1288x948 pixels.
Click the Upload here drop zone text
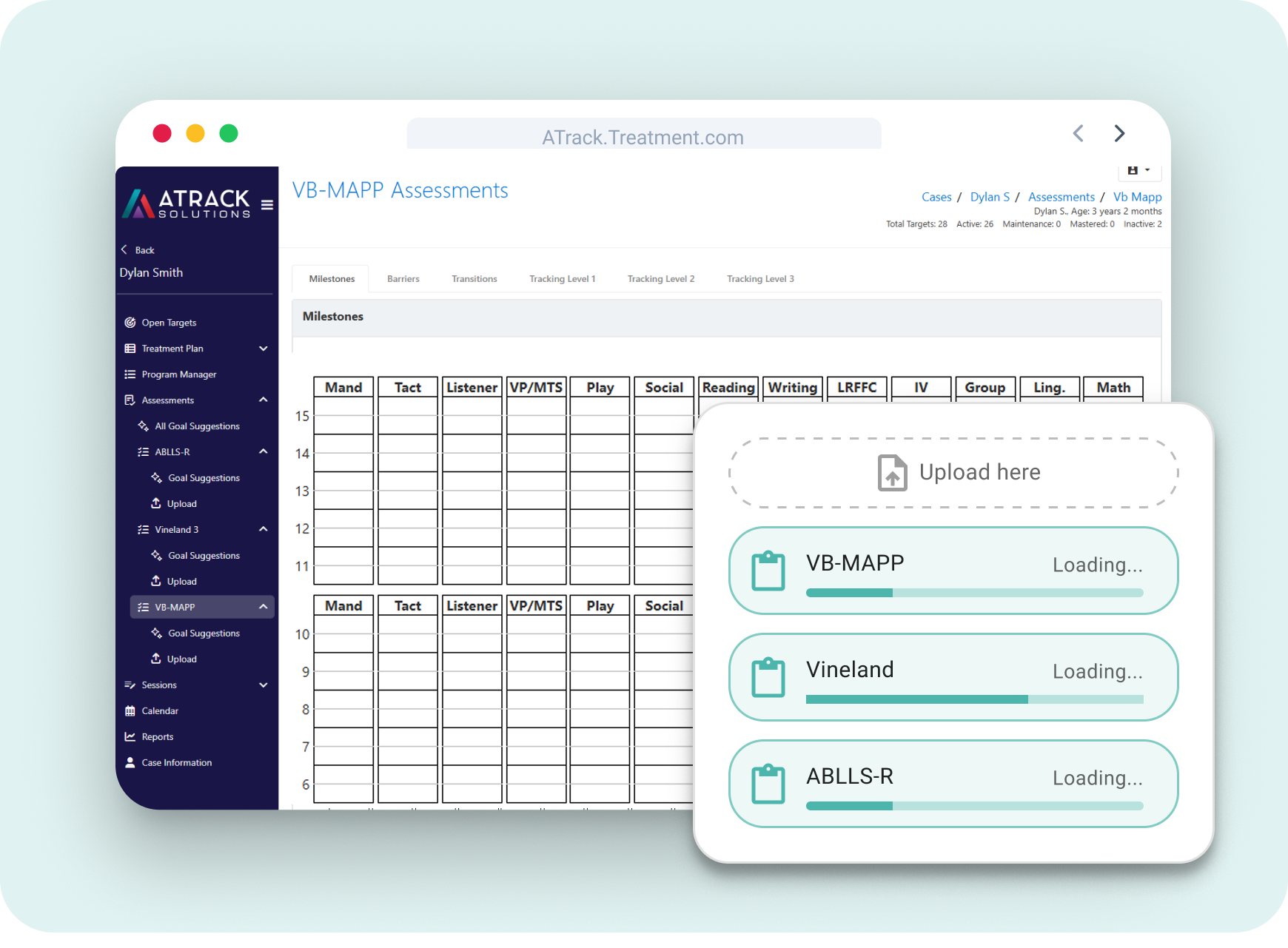tap(980, 472)
